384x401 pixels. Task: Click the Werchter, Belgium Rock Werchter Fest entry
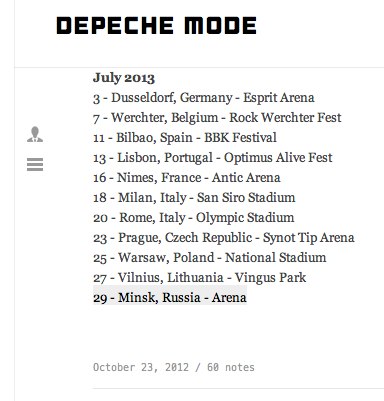[x=217, y=118]
